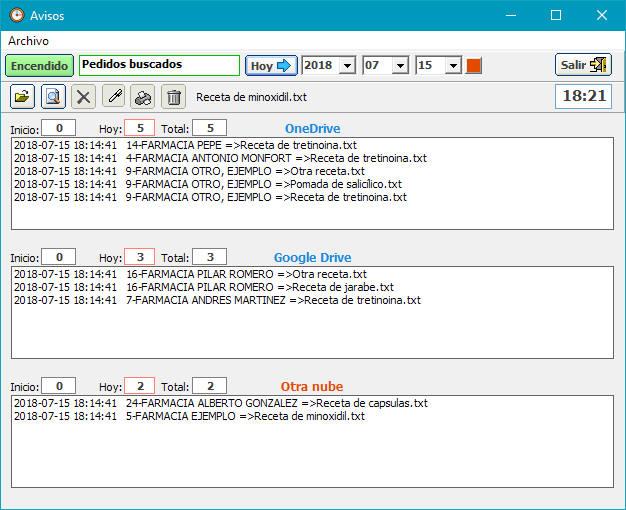Click the Otra nube Inicio field showing 0
This screenshot has height=510, width=626.
pyautogui.click(x=59, y=386)
